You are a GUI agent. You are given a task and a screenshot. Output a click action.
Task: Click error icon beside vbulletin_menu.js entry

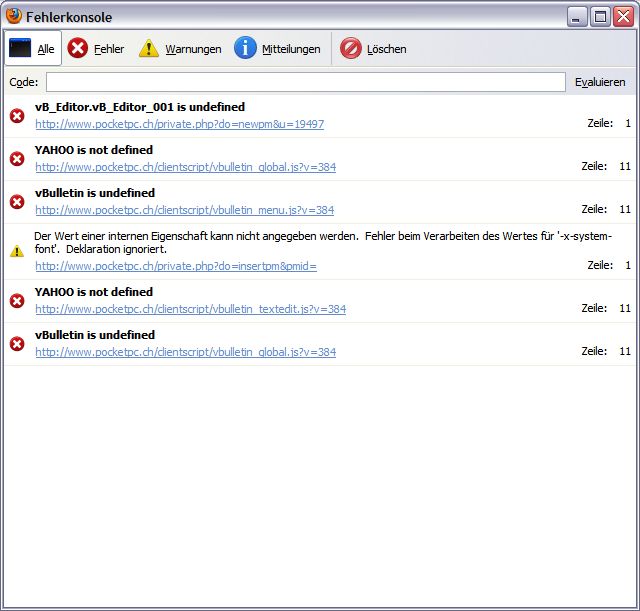click(17, 202)
